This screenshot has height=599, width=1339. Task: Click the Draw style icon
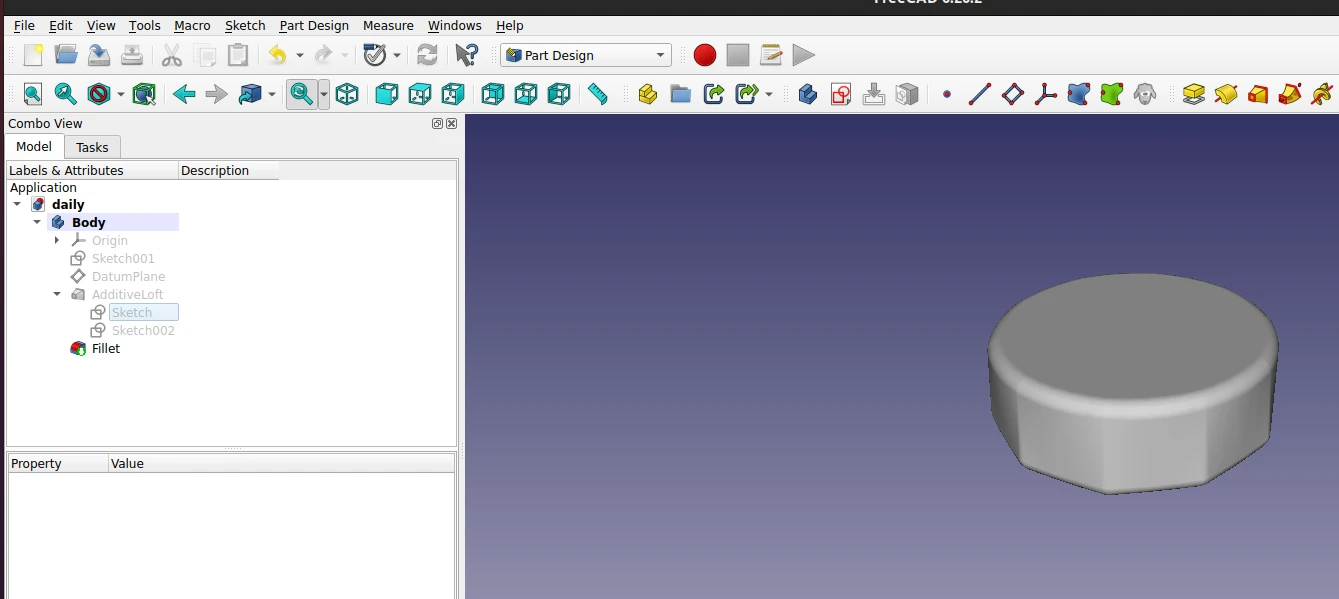click(x=99, y=94)
